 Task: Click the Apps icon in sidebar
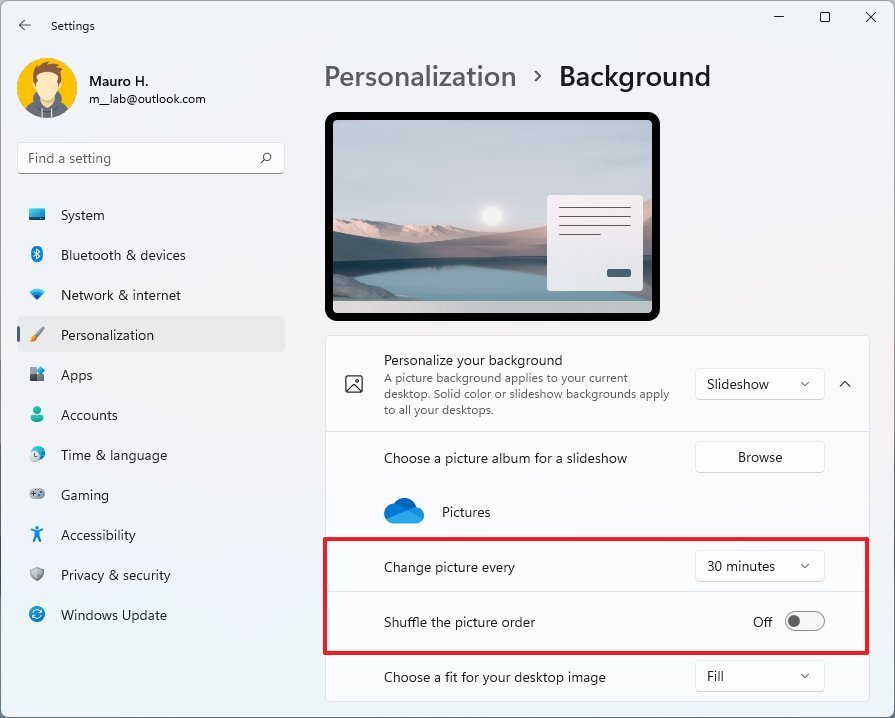37,374
